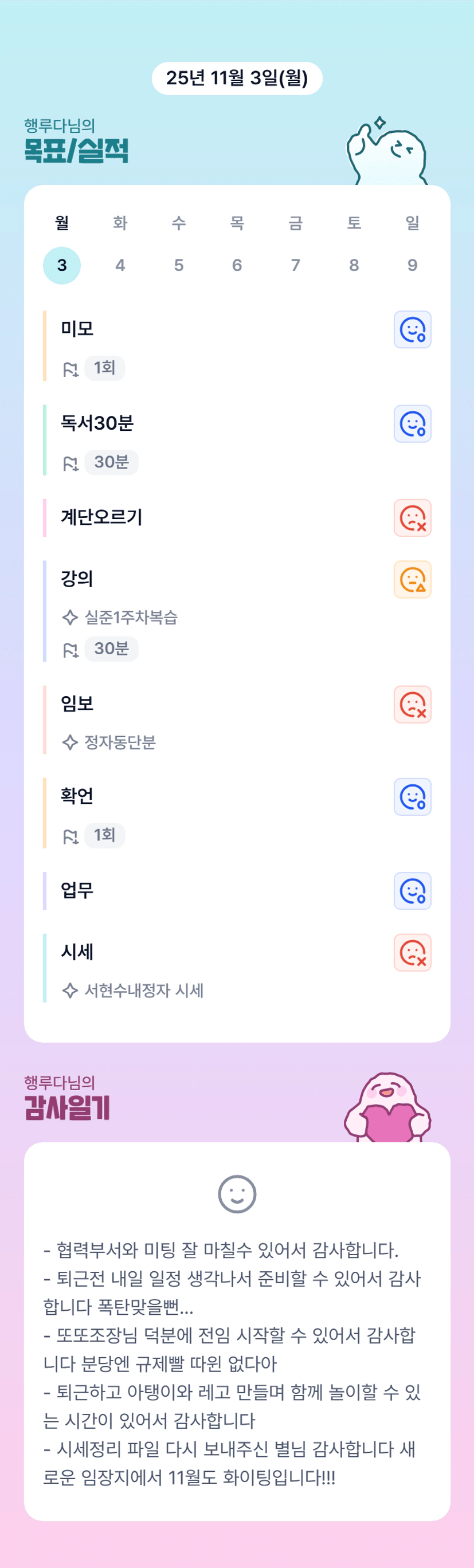This screenshot has width=474, height=1568.
Task: Click the blue success face icon for 업무
Action: (x=413, y=892)
